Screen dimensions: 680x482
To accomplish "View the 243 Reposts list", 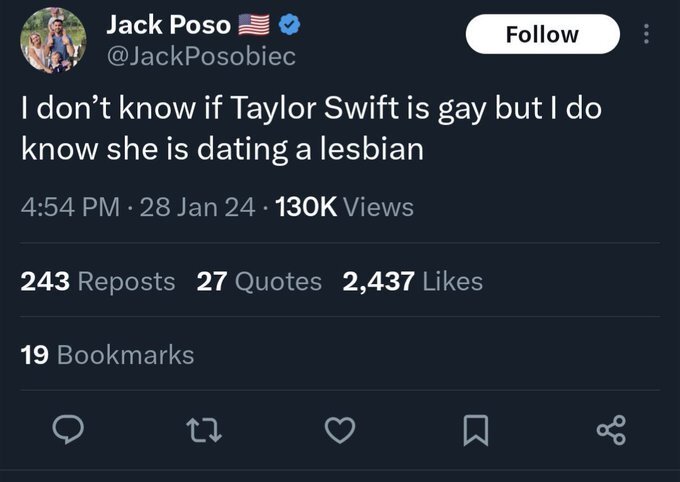I will [x=98, y=282].
